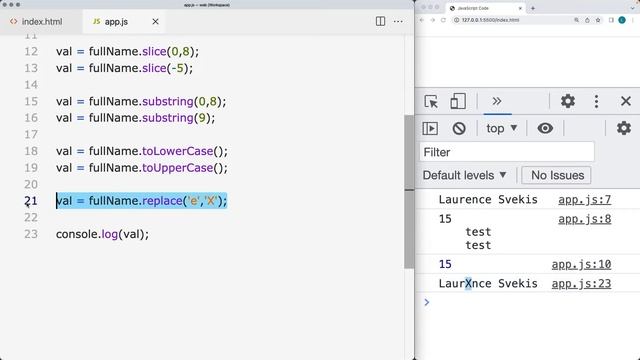Focus the console Filter field
Image resolution: width=640 pixels, height=360 pixels.
pyautogui.click(x=507, y=152)
